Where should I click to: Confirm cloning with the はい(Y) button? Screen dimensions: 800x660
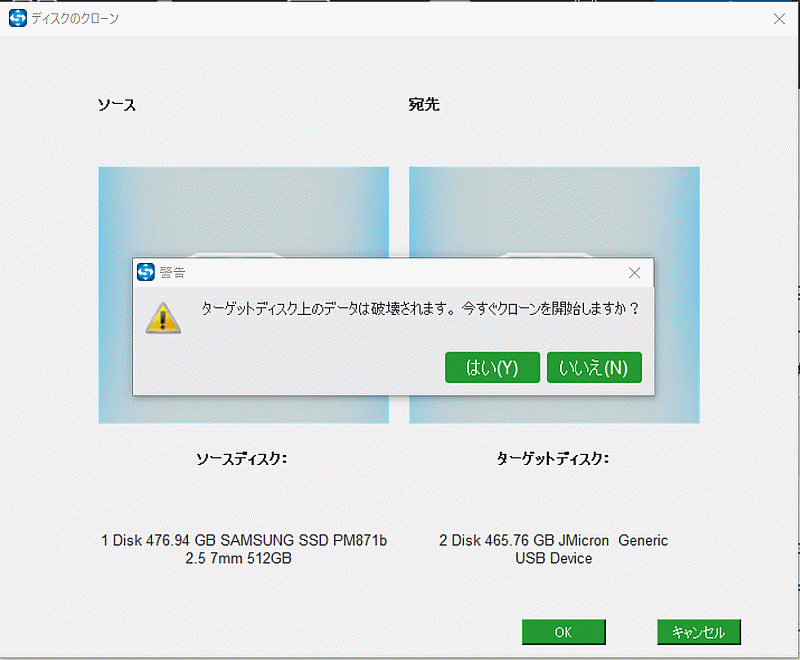(x=492, y=367)
